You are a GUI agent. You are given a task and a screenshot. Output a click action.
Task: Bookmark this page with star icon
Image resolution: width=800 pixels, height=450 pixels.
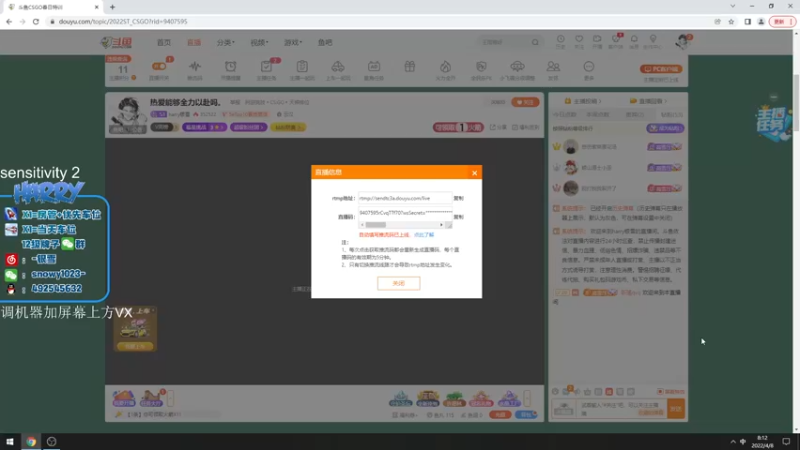tap(731, 21)
